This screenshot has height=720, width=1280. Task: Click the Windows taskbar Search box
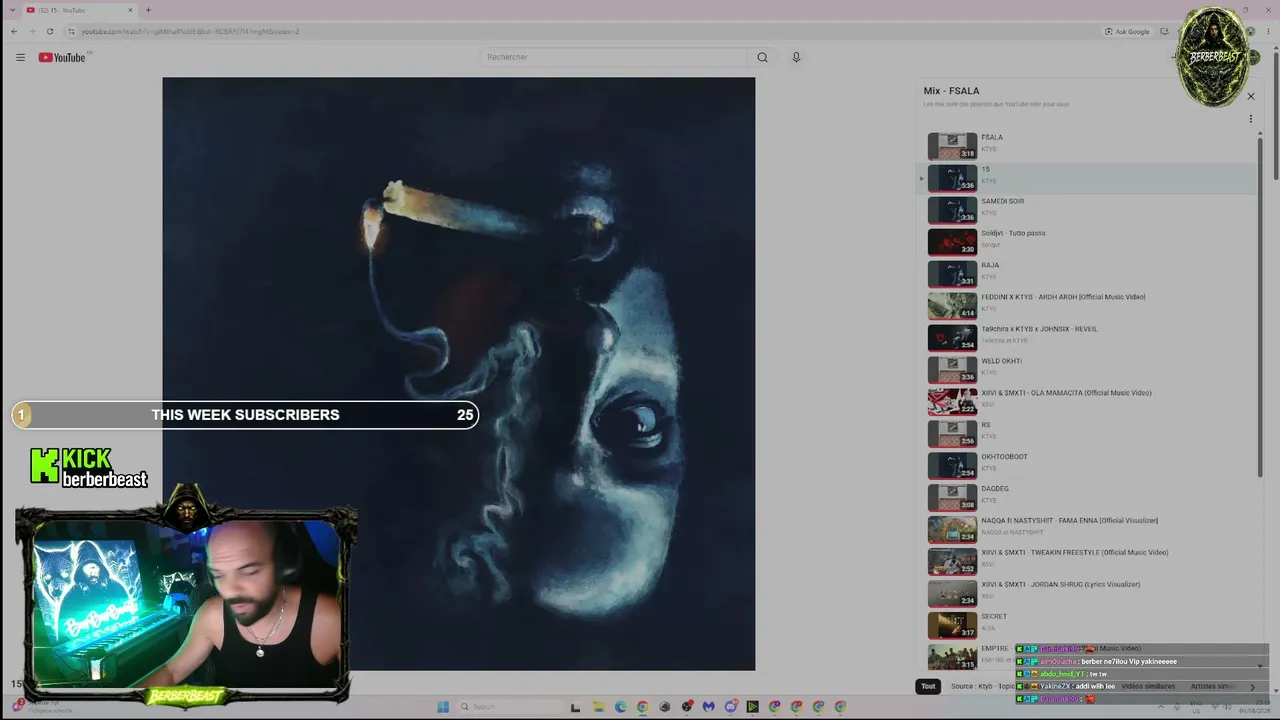click(508, 707)
